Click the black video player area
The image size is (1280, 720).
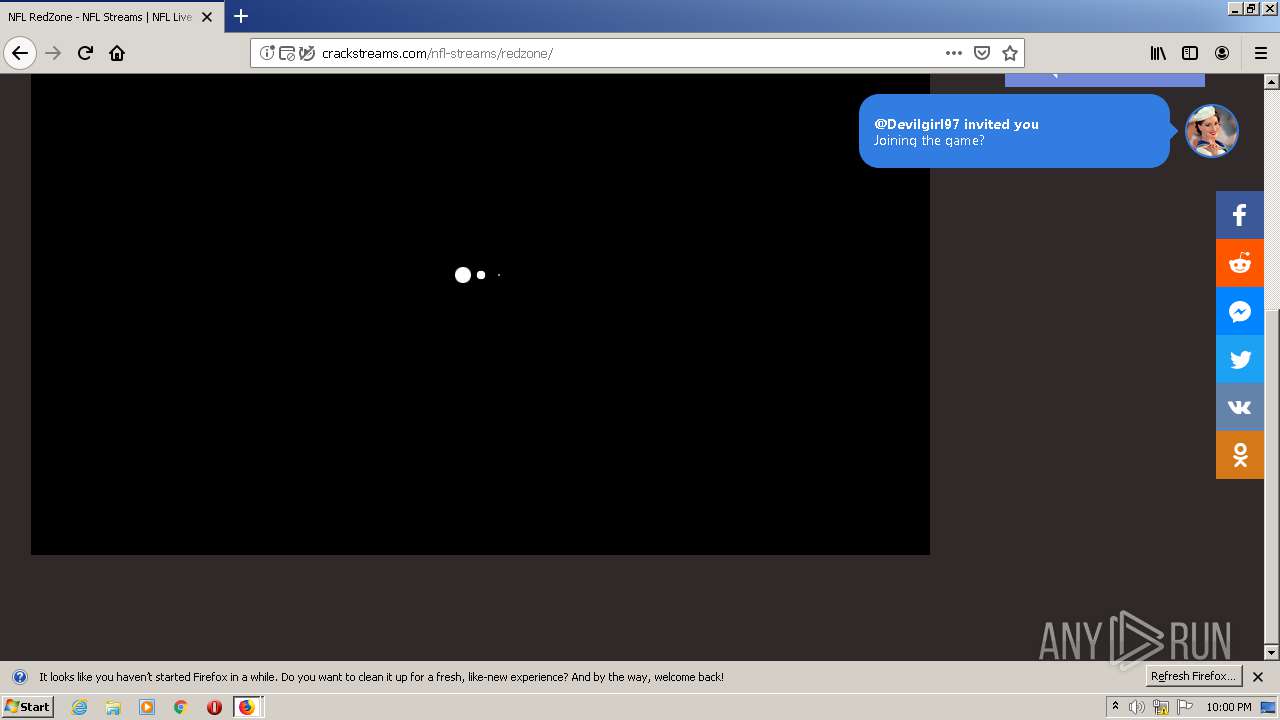(480, 314)
